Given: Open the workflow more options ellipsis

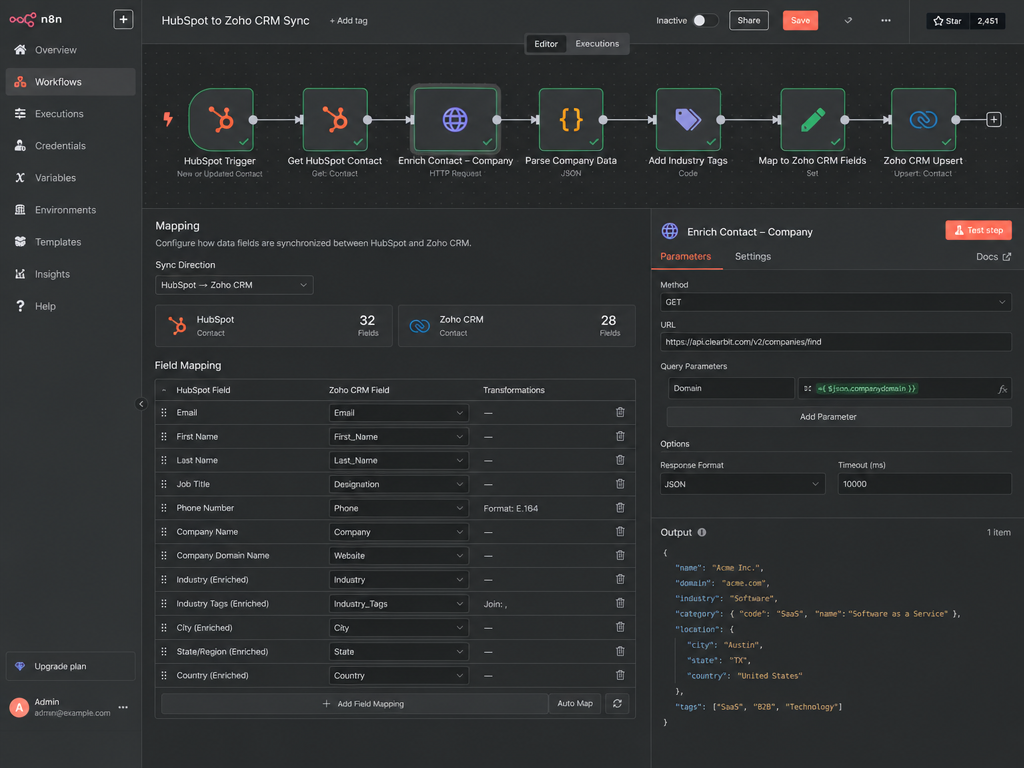Looking at the screenshot, I should click(x=886, y=20).
